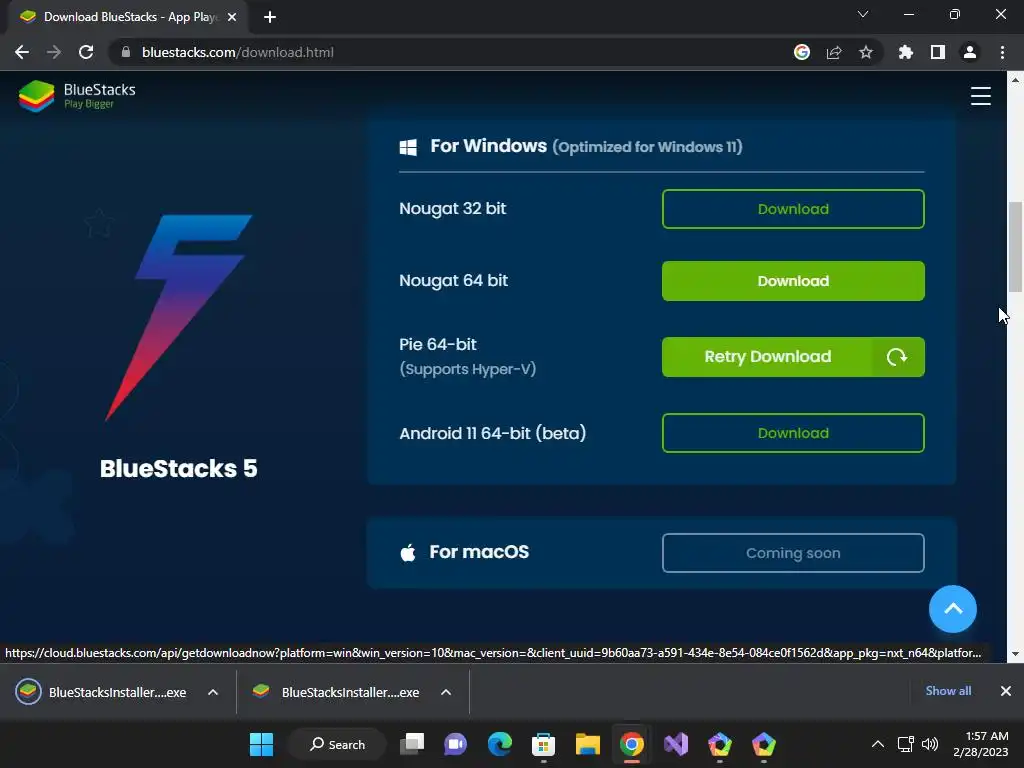Close the downloads bar
The image size is (1024, 768).
pos(1006,691)
